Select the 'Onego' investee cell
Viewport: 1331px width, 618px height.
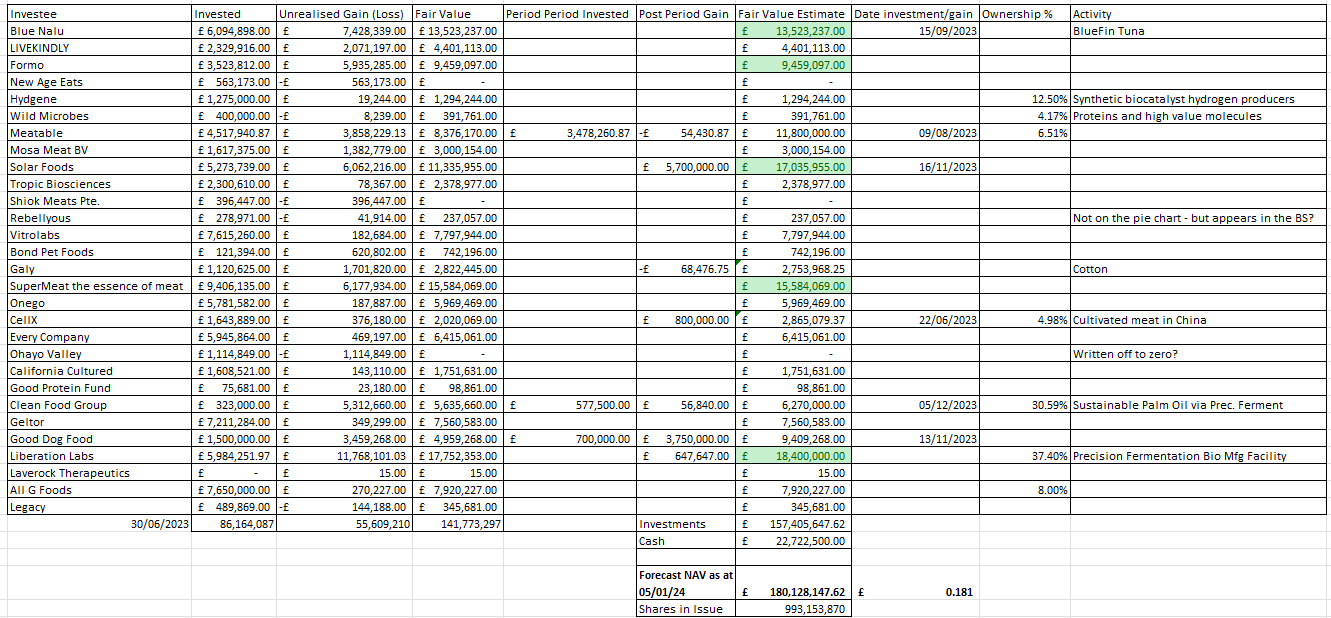(x=99, y=303)
